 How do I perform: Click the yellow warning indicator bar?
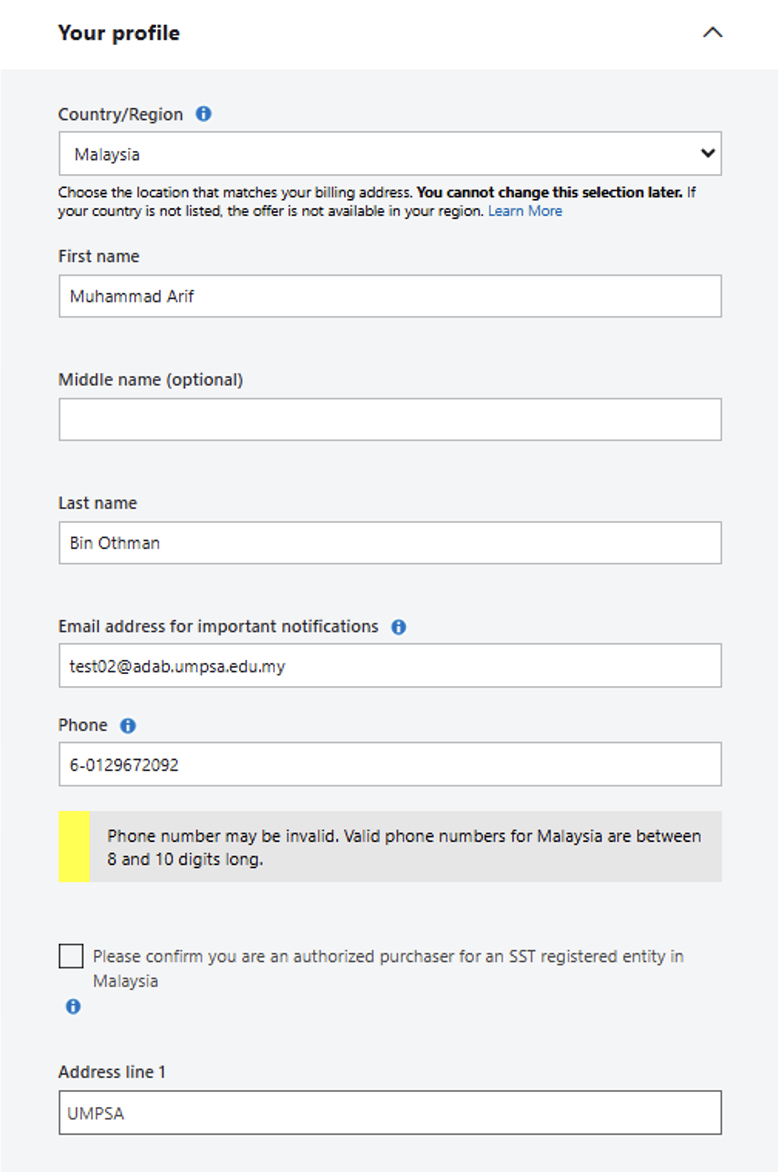coord(74,847)
